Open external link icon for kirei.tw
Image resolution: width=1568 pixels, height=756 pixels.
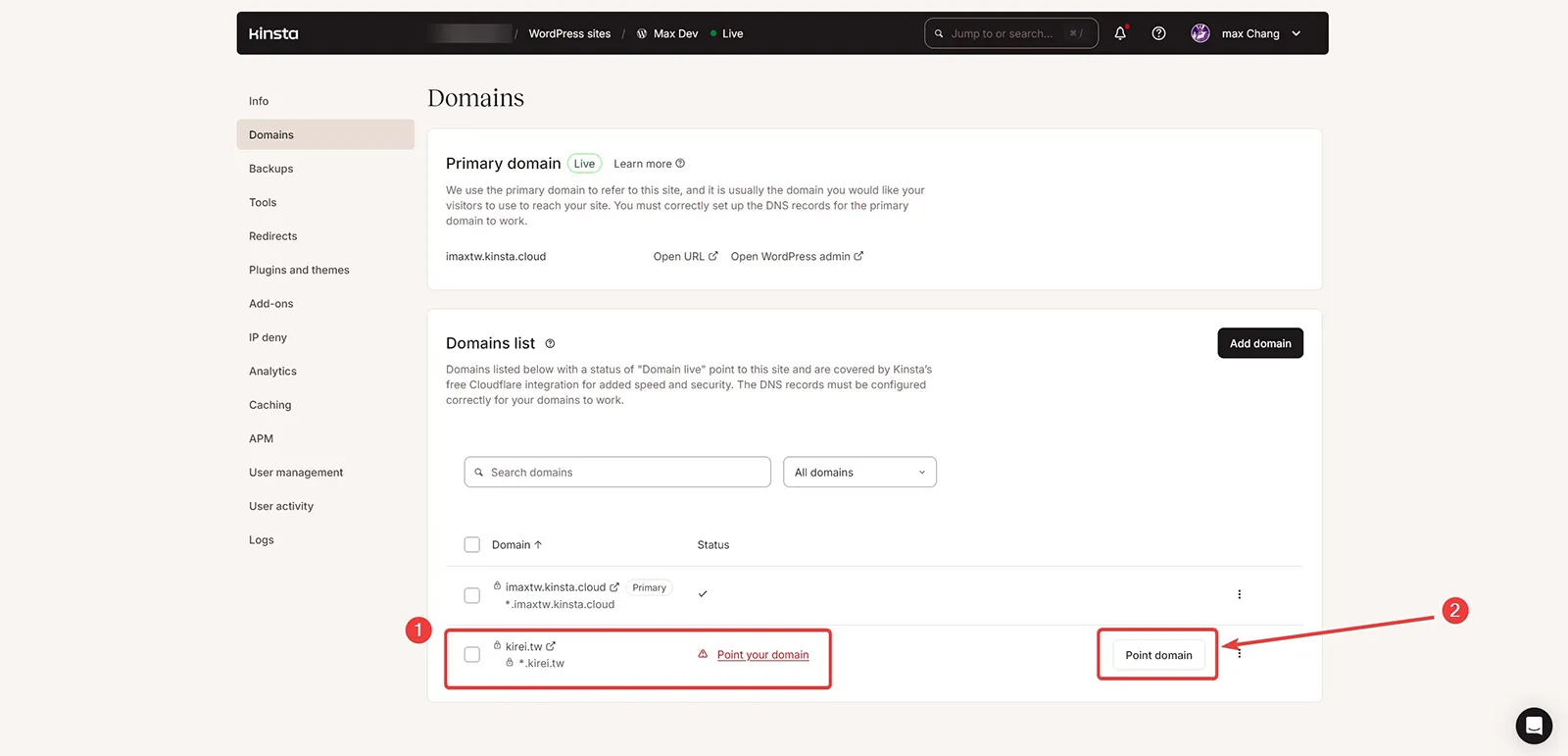[551, 646]
